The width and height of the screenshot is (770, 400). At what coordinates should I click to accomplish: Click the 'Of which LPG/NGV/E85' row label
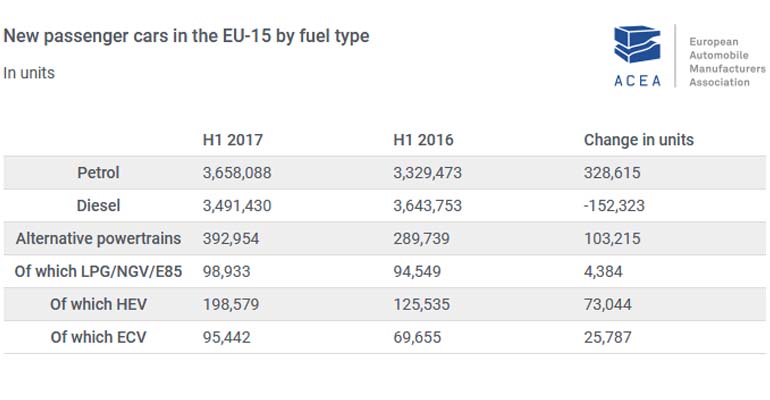(x=98, y=272)
